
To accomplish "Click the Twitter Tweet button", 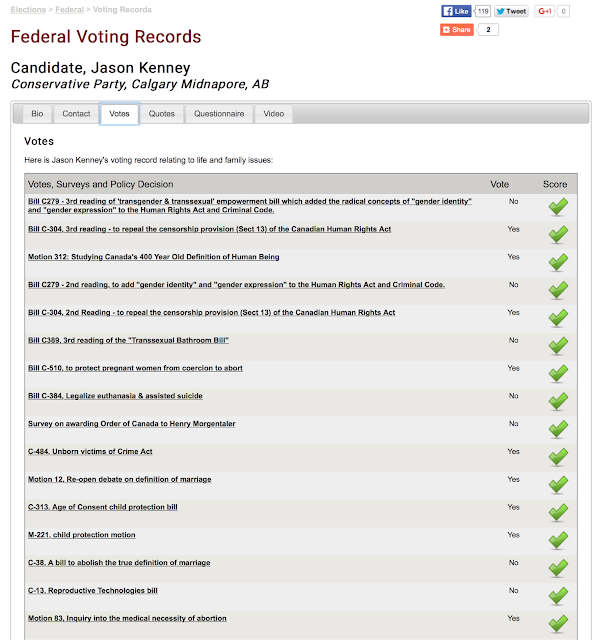I will pyautogui.click(x=512, y=11).
